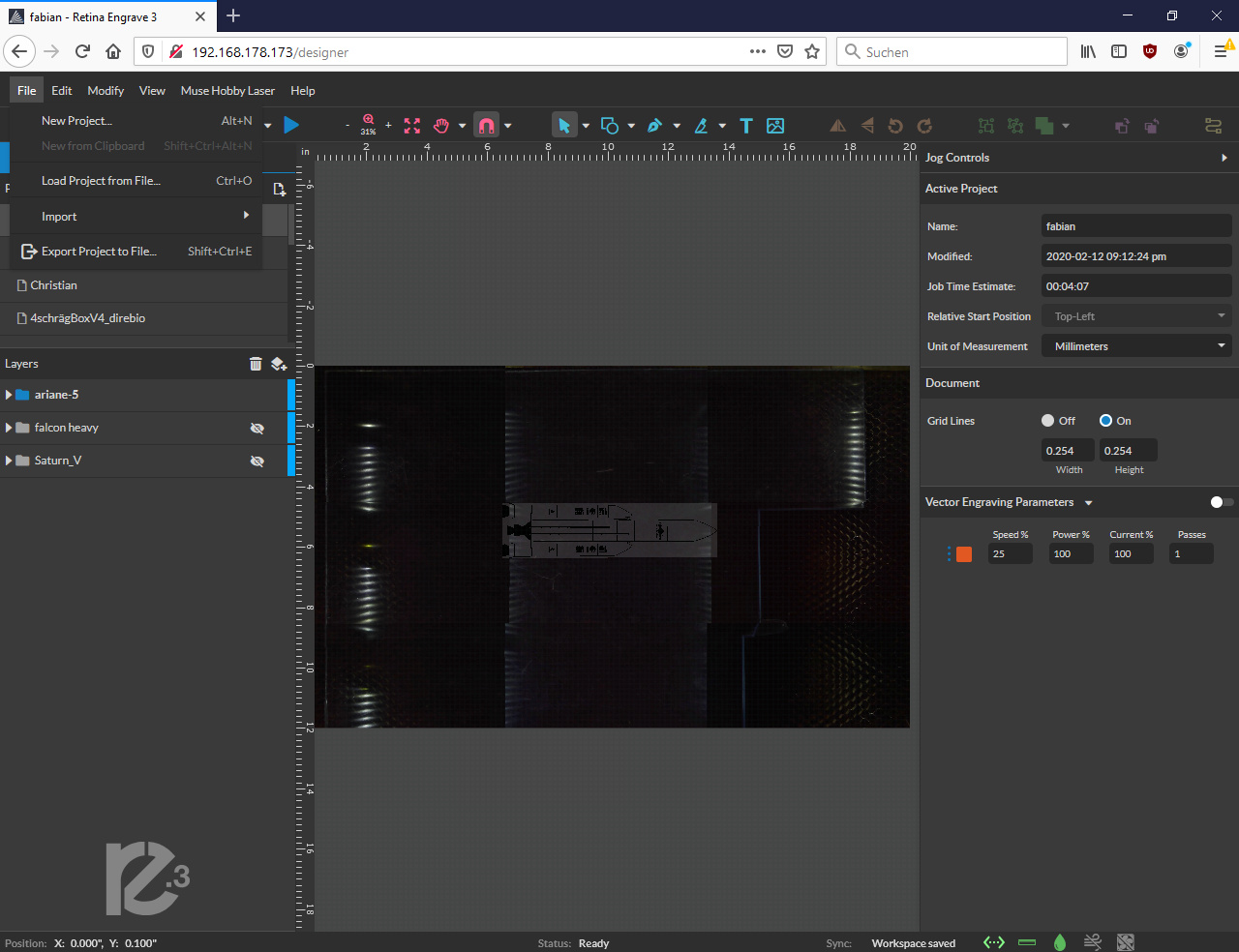Click the add new layer icon

click(x=279, y=364)
